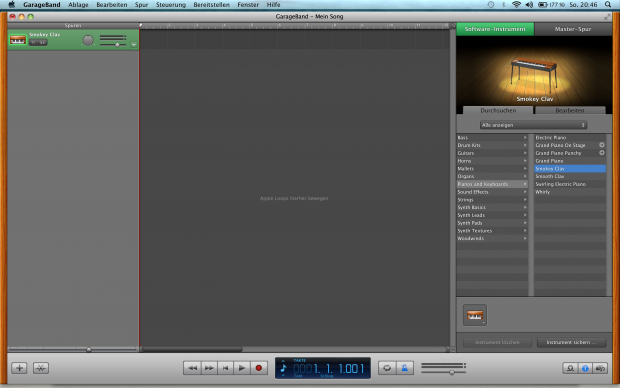
Task: Expand the Strings category
Action: [x=492, y=200]
